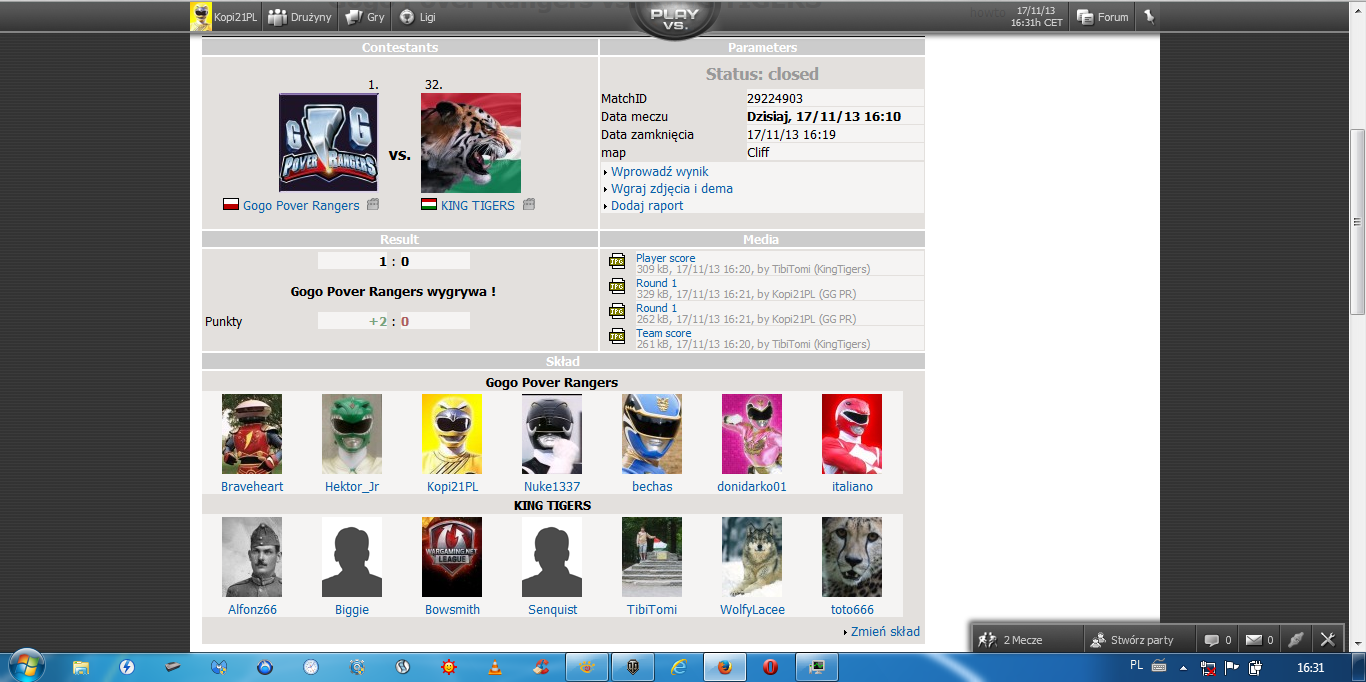1366x682 pixels.
Task: Open the Forum menu item
Action: click(x=1103, y=17)
